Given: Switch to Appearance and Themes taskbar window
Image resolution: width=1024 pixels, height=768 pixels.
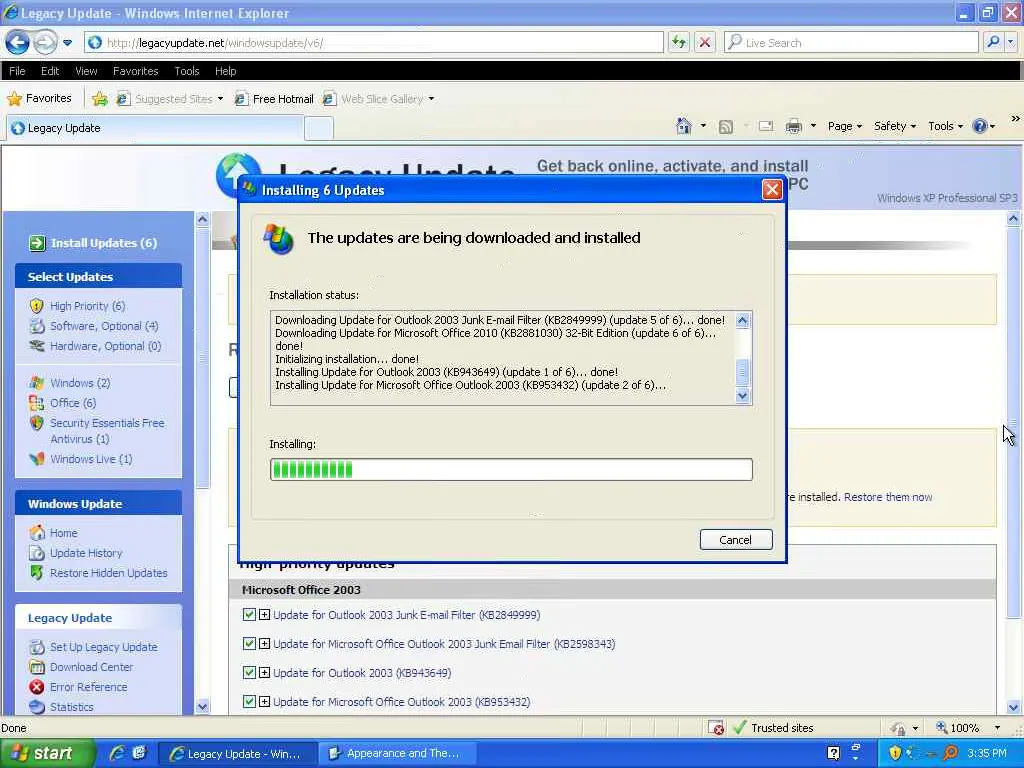Looking at the screenshot, I should pos(396,754).
